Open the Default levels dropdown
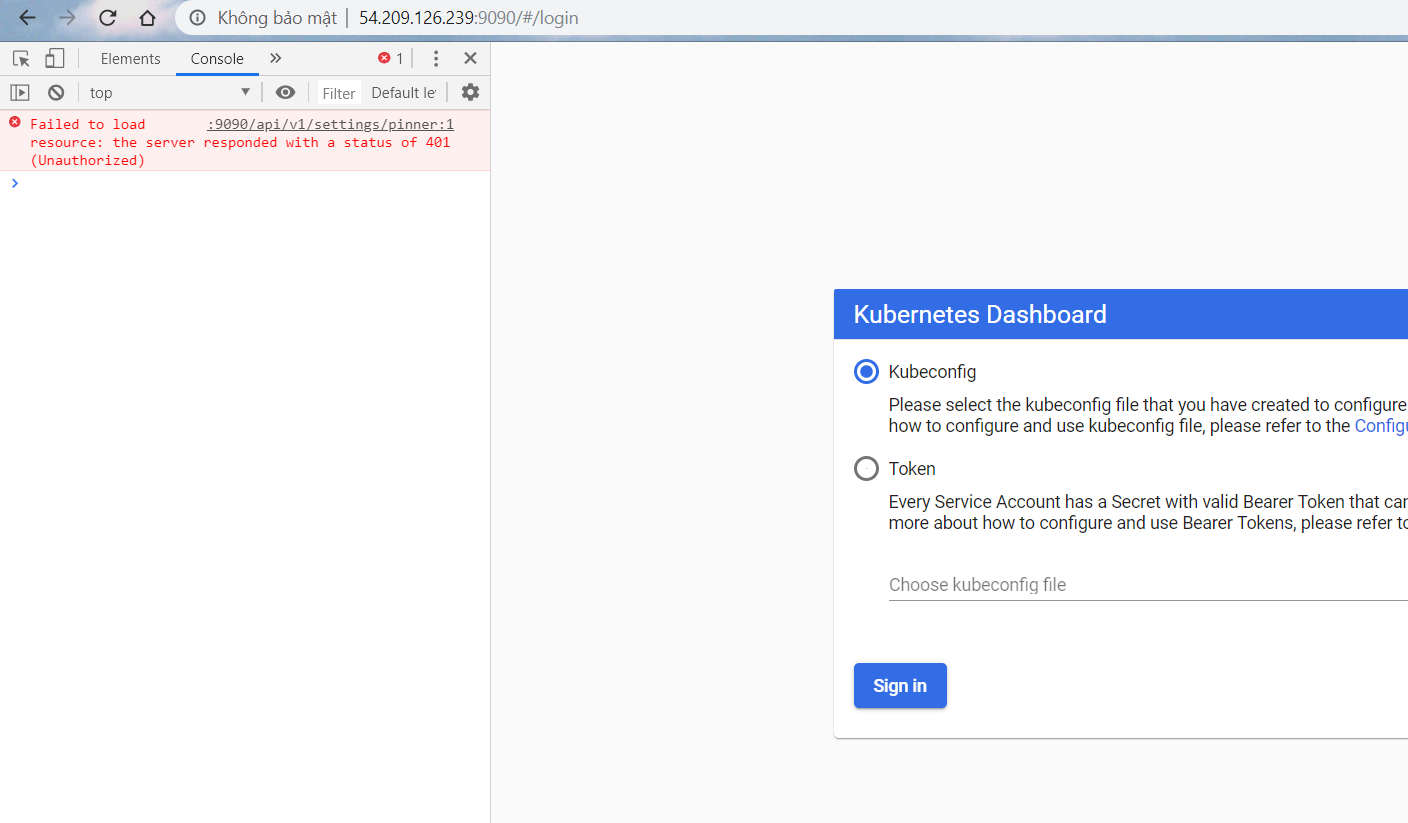The width and height of the screenshot is (1408, 823). 405,92
